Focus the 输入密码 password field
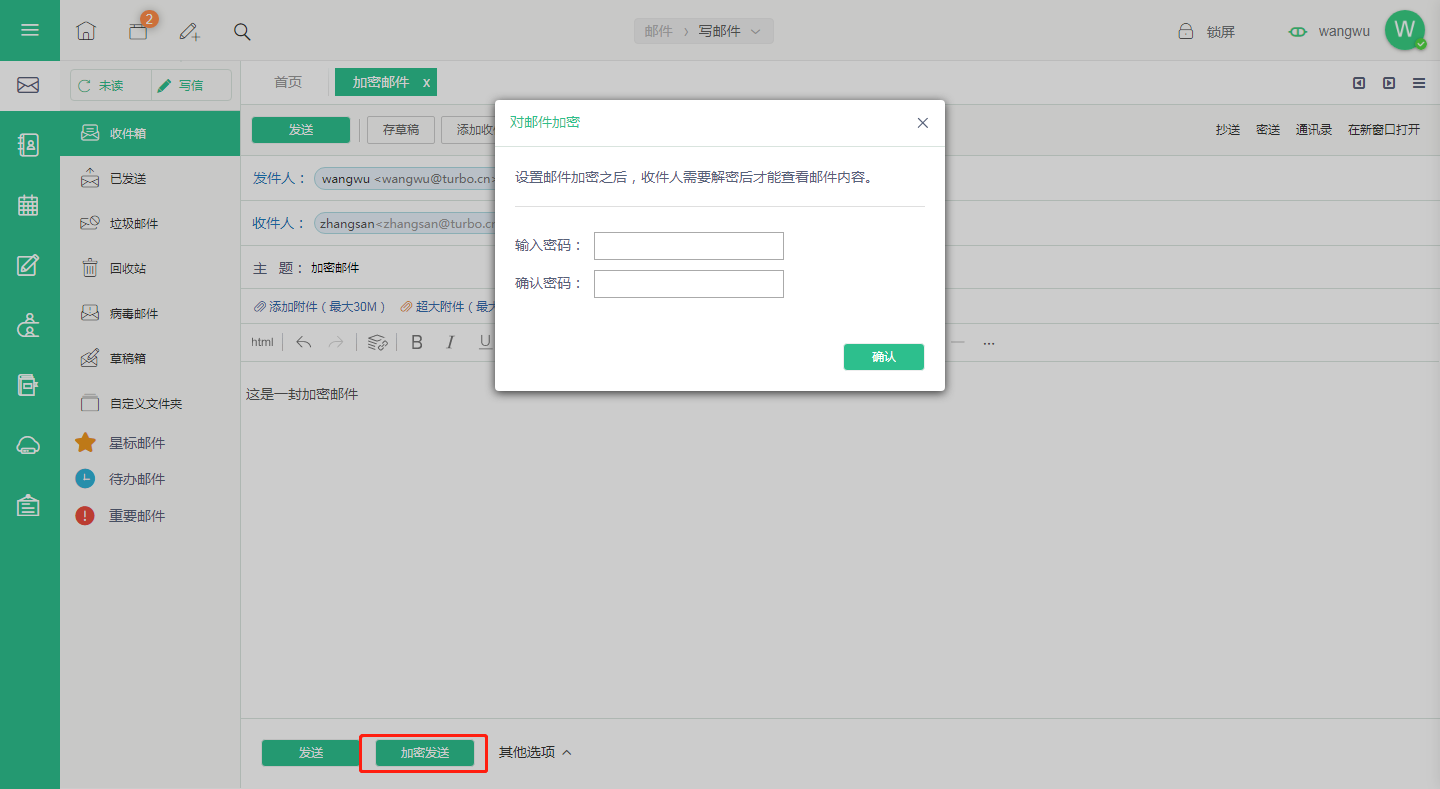This screenshot has height=789, width=1440. (689, 246)
